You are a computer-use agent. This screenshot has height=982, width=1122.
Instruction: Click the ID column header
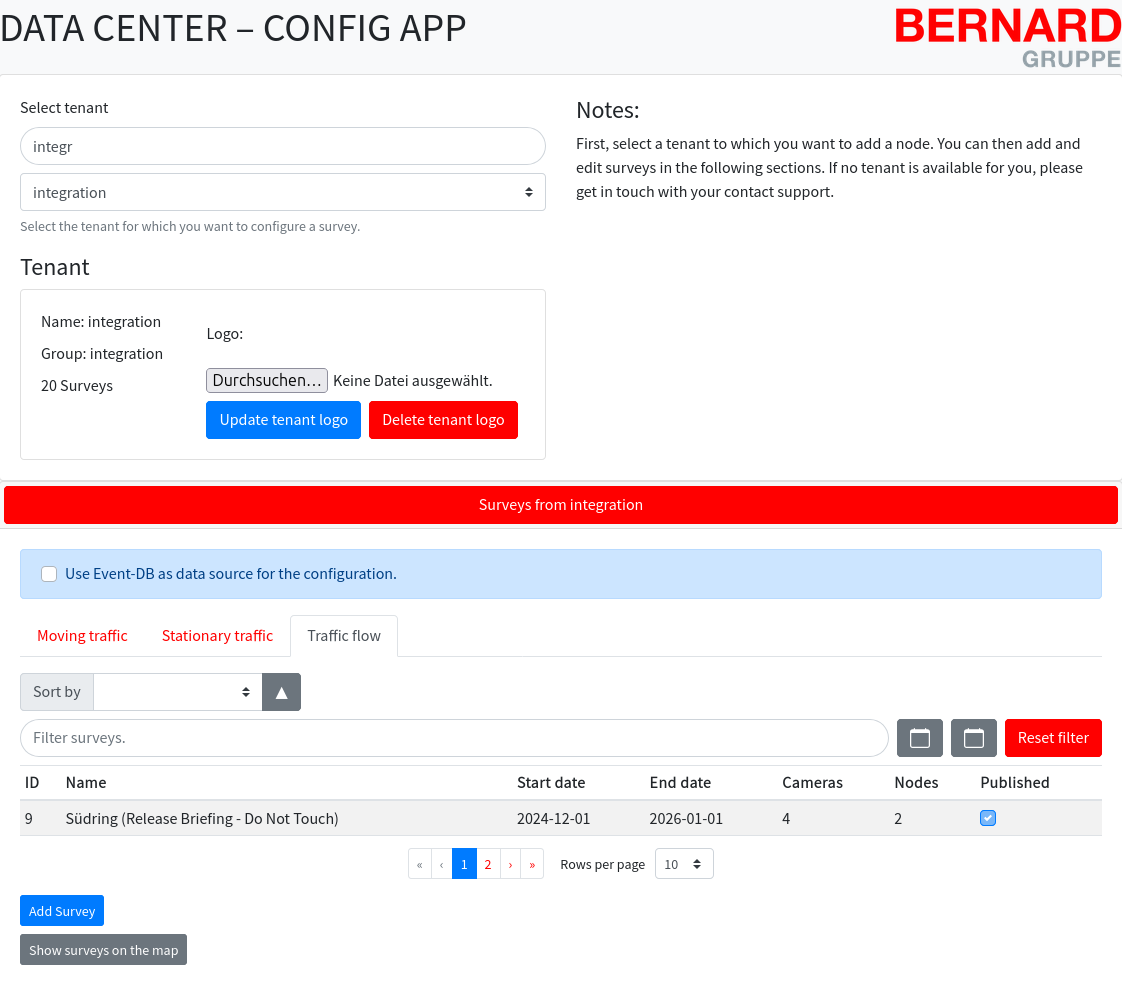coord(32,782)
